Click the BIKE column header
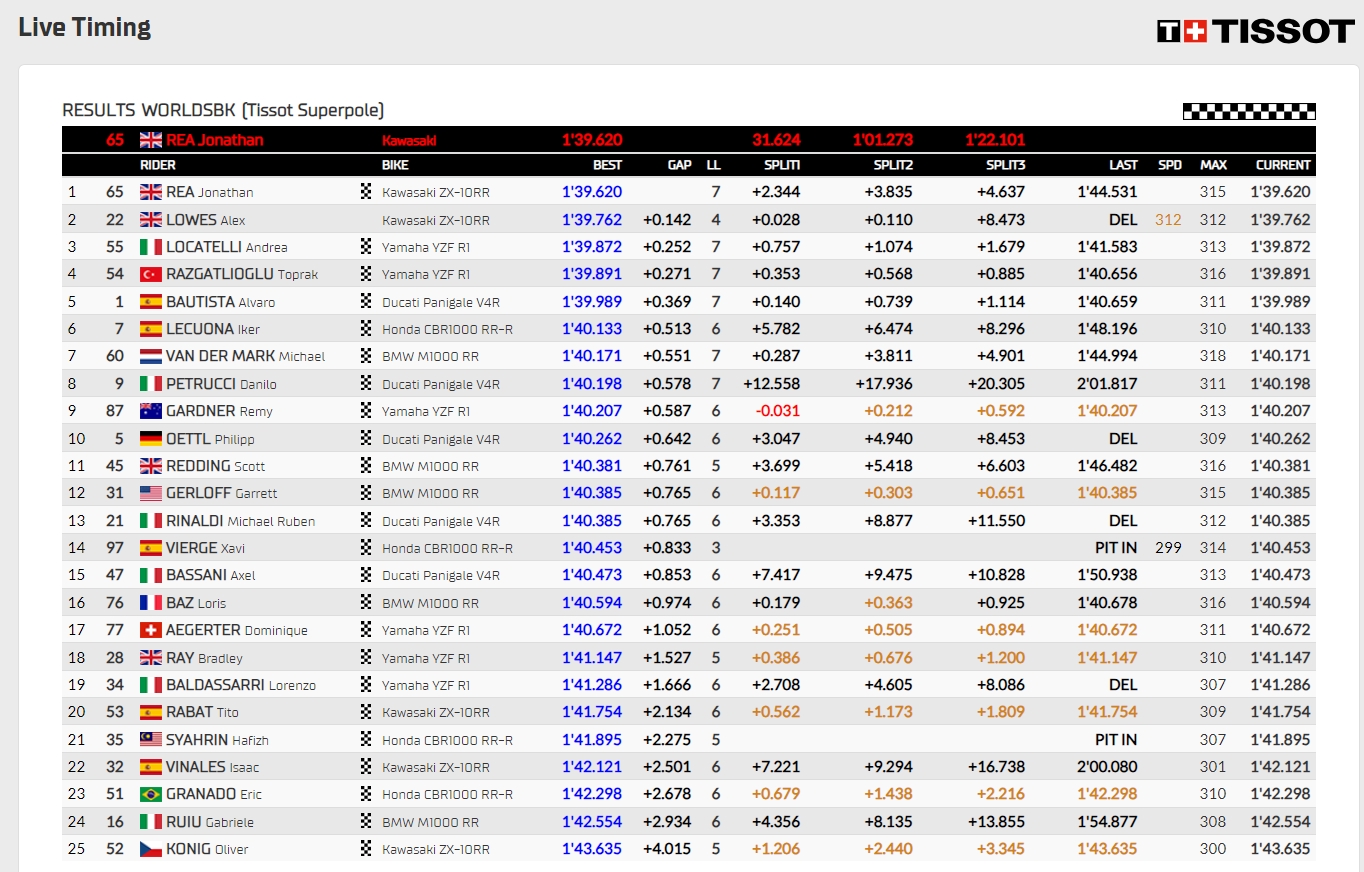Screen dimensions: 1364x872 tap(395, 165)
